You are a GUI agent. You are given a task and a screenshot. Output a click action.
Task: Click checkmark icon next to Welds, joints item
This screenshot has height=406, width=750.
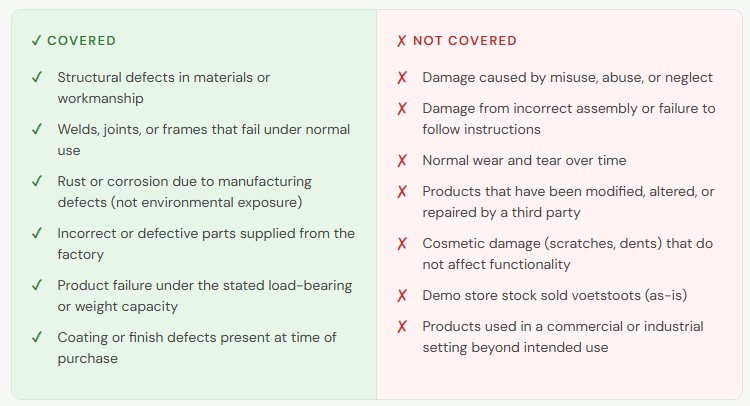(x=36, y=129)
